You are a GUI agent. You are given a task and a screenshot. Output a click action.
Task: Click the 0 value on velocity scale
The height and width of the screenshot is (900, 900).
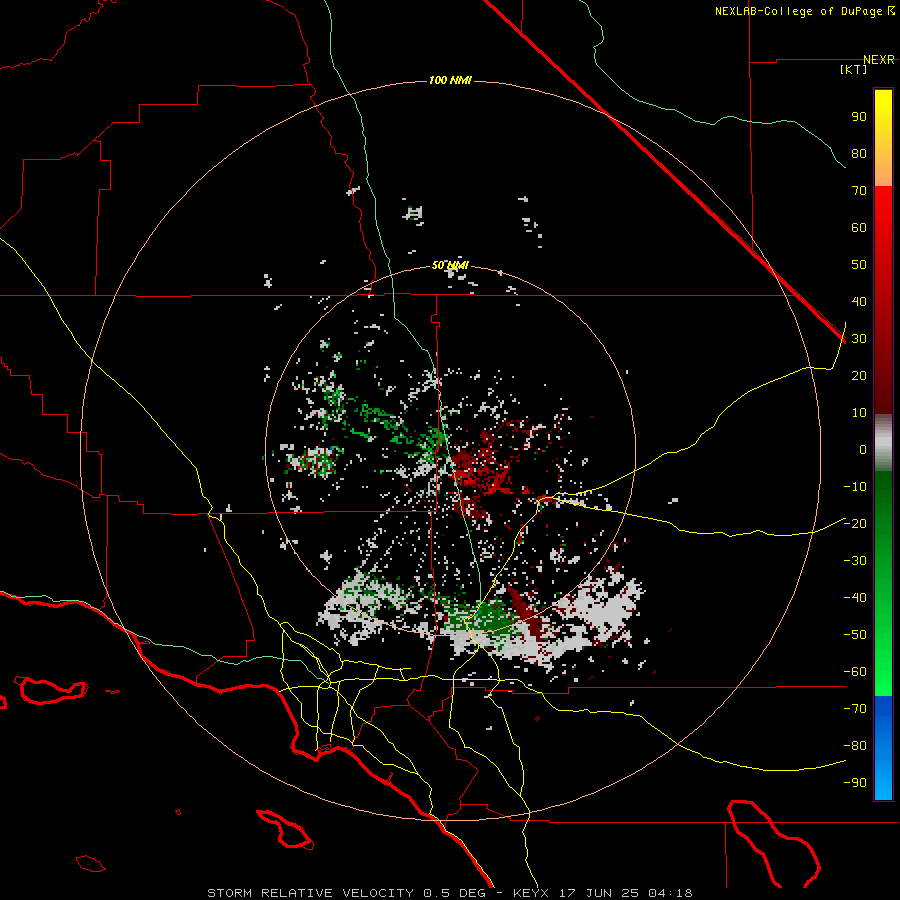click(863, 450)
